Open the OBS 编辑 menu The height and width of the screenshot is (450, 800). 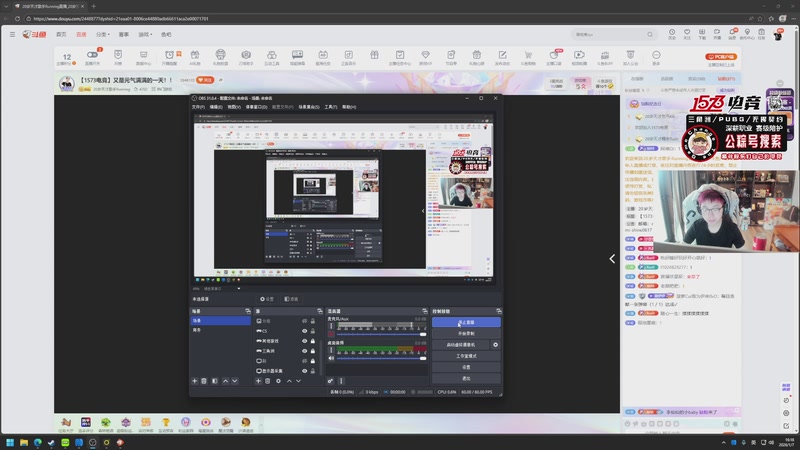pyautogui.click(x=216, y=107)
